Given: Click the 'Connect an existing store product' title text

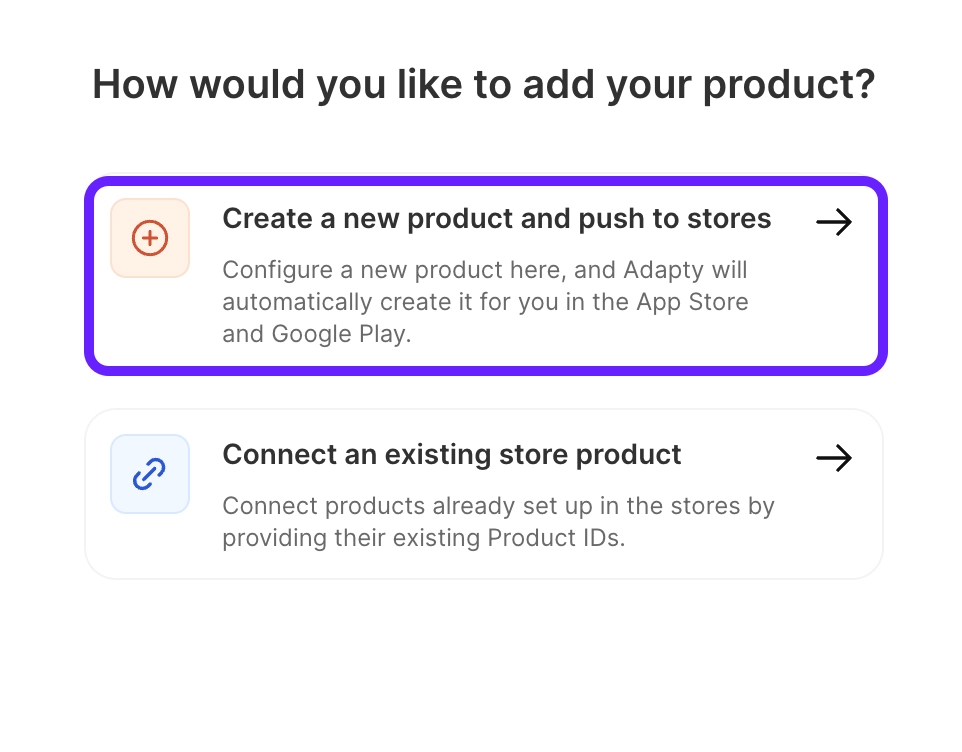Looking at the screenshot, I should click(451, 454).
